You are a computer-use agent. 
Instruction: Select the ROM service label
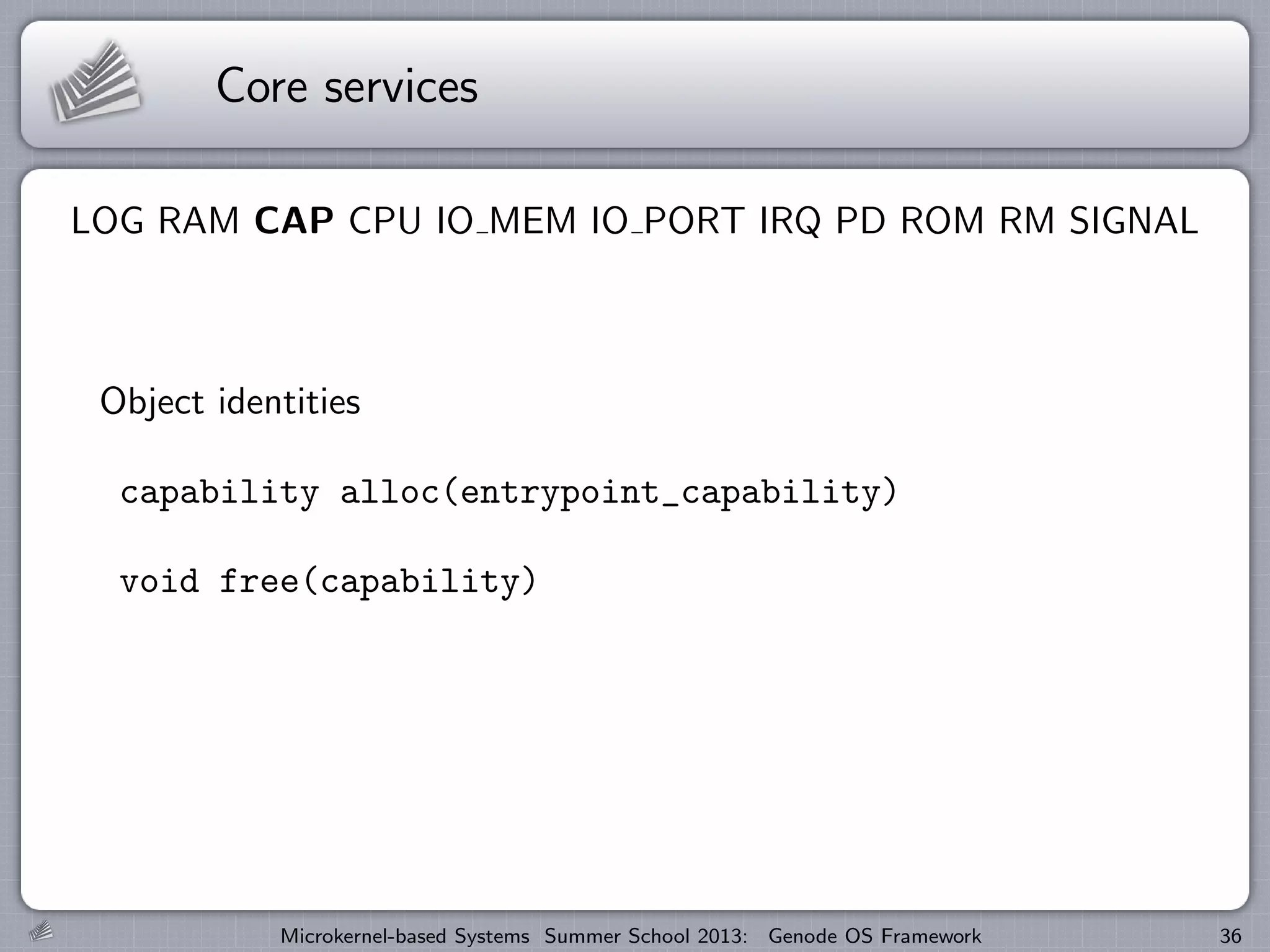coord(942,221)
